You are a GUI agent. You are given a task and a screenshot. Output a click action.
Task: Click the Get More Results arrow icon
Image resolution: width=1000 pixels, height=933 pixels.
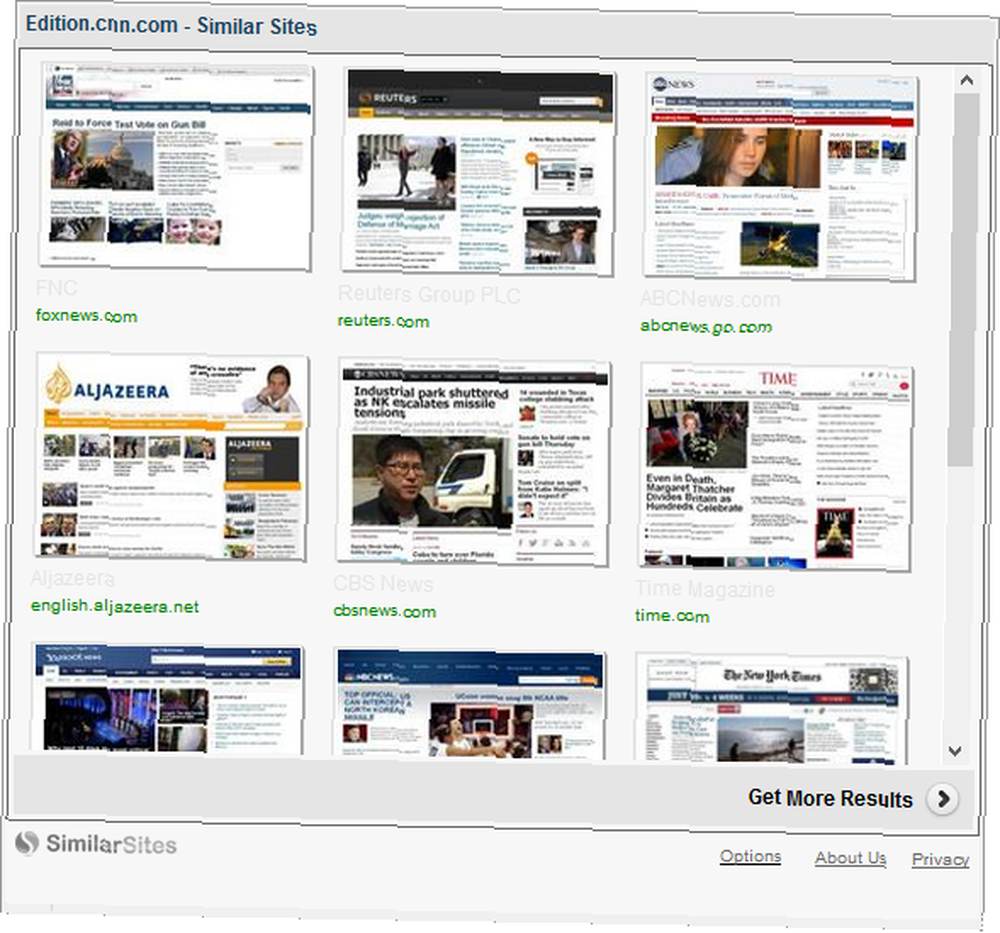(943, 799)
